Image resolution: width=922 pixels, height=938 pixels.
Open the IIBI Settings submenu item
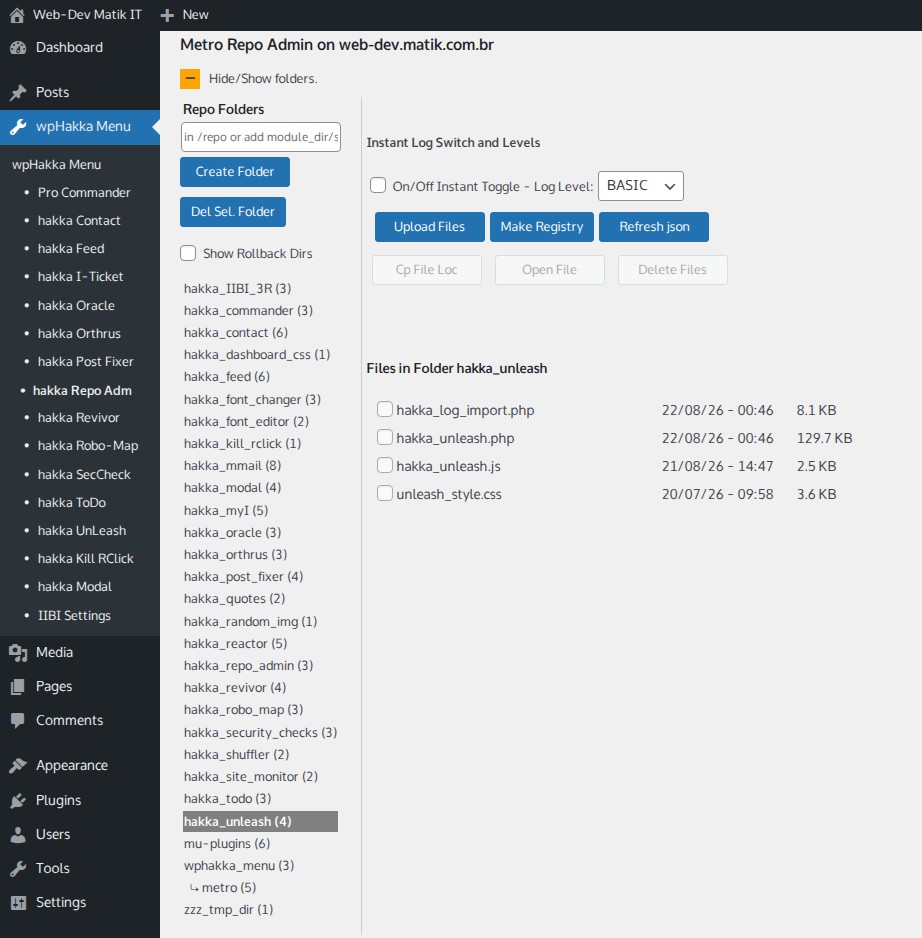point(74,616)
